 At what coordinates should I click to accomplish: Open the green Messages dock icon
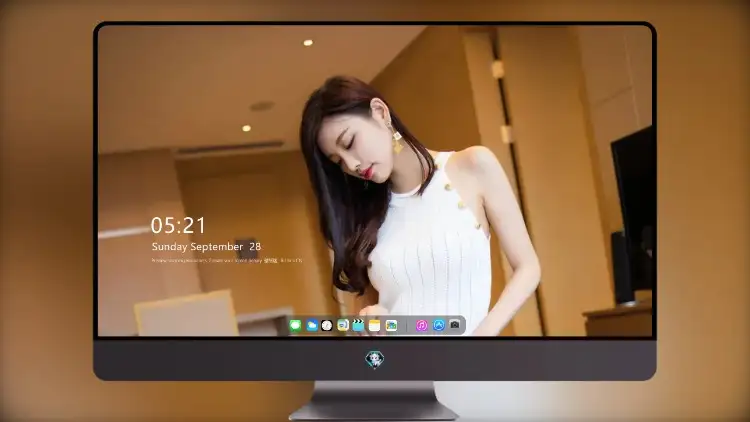coord(296,325)
